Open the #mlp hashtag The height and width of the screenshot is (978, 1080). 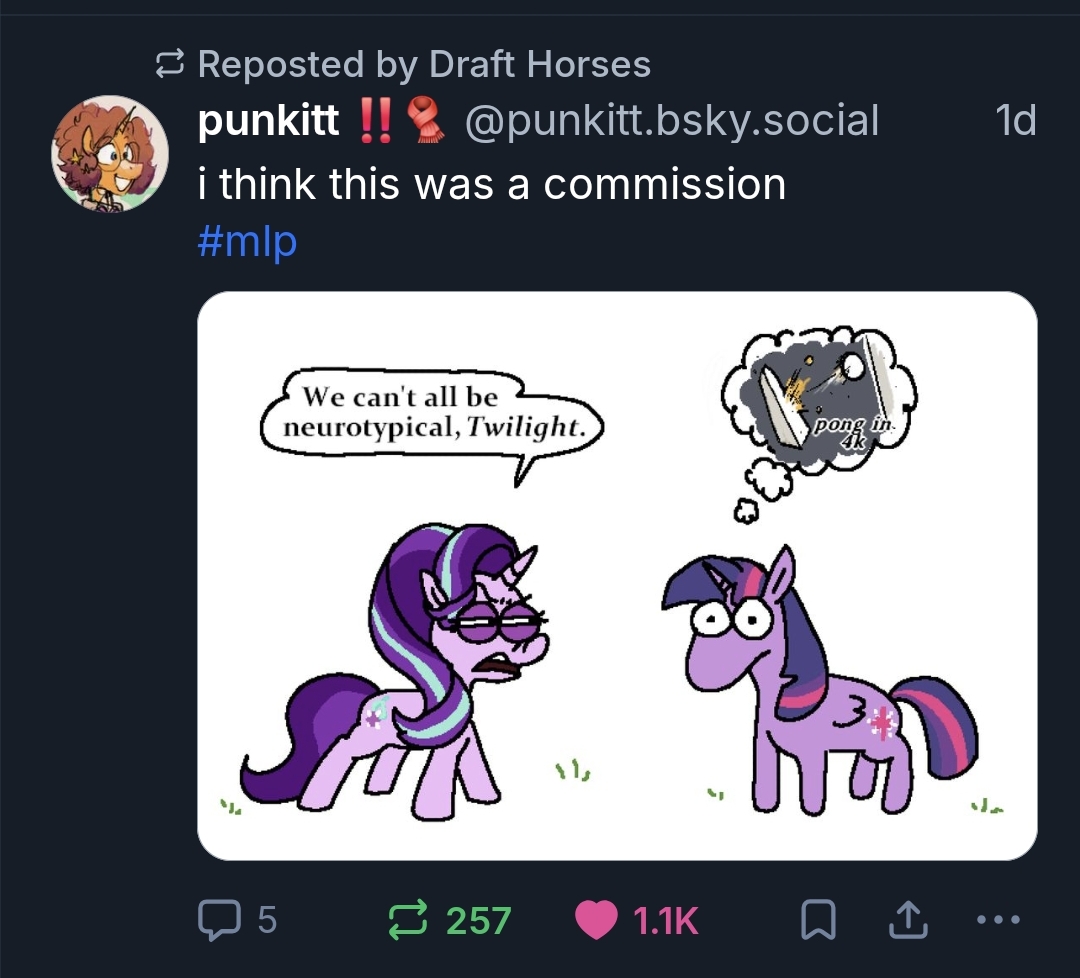point(247,243)
